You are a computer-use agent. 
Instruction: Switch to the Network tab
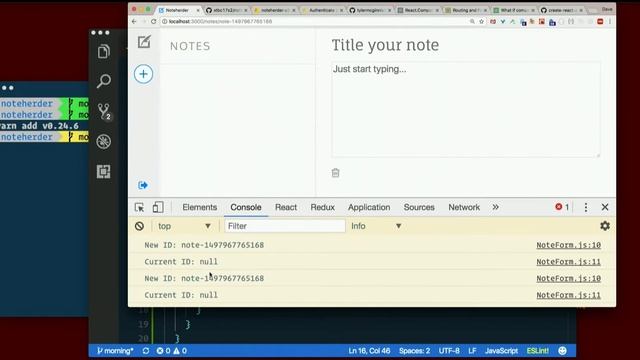click(x=464, y=207)
